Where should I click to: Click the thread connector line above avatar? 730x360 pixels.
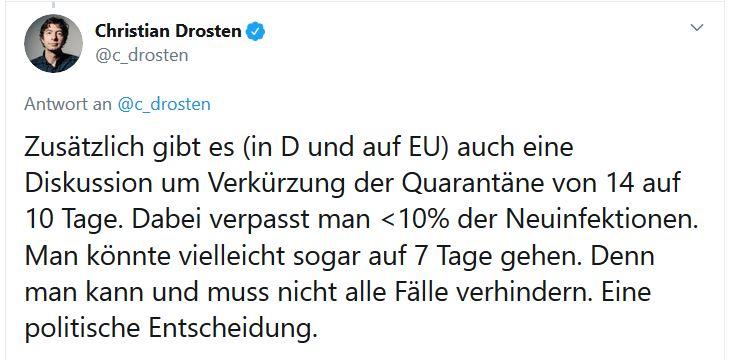[53, 4]
